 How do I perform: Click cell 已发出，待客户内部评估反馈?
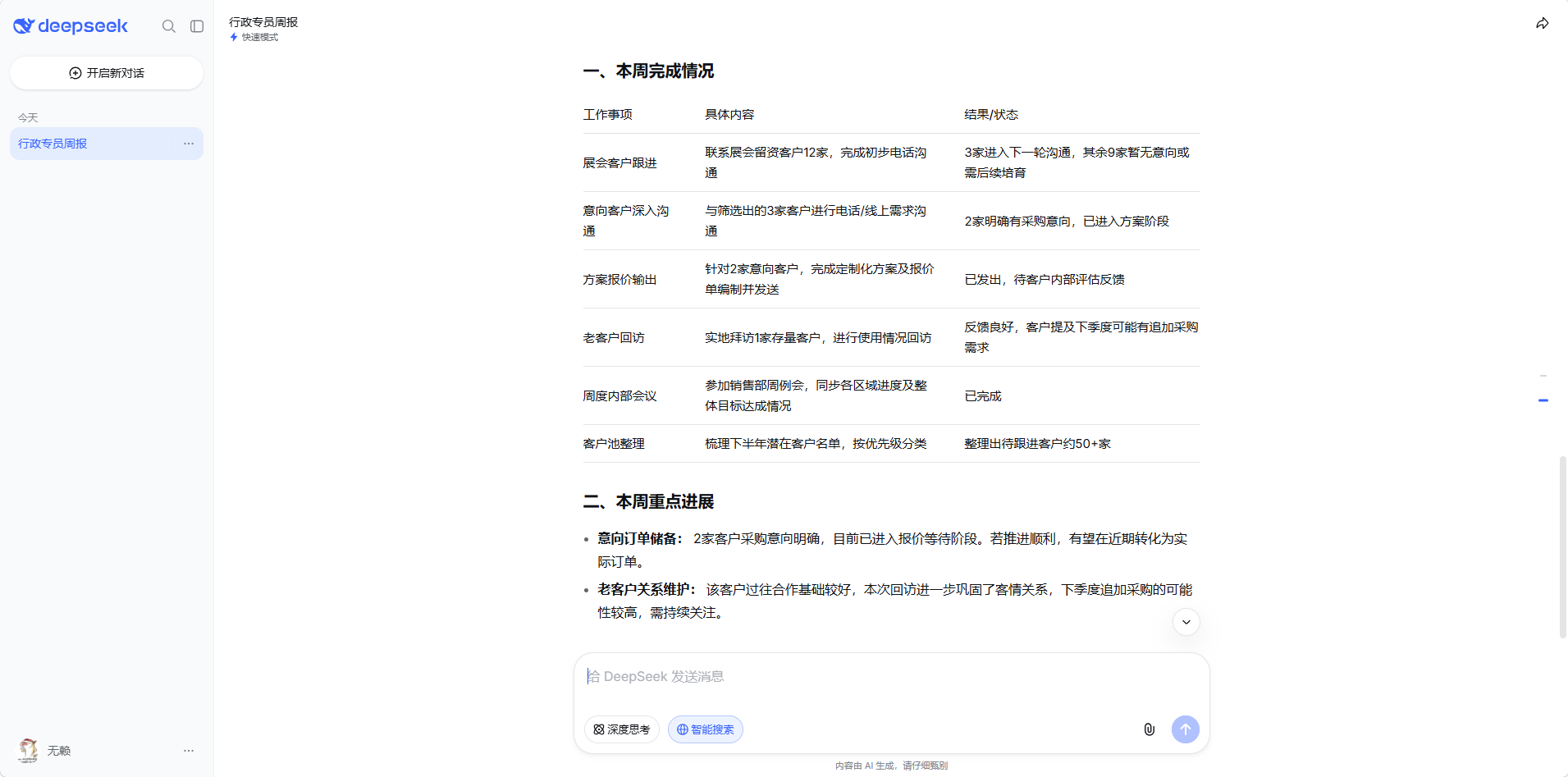coord(1045,280)
